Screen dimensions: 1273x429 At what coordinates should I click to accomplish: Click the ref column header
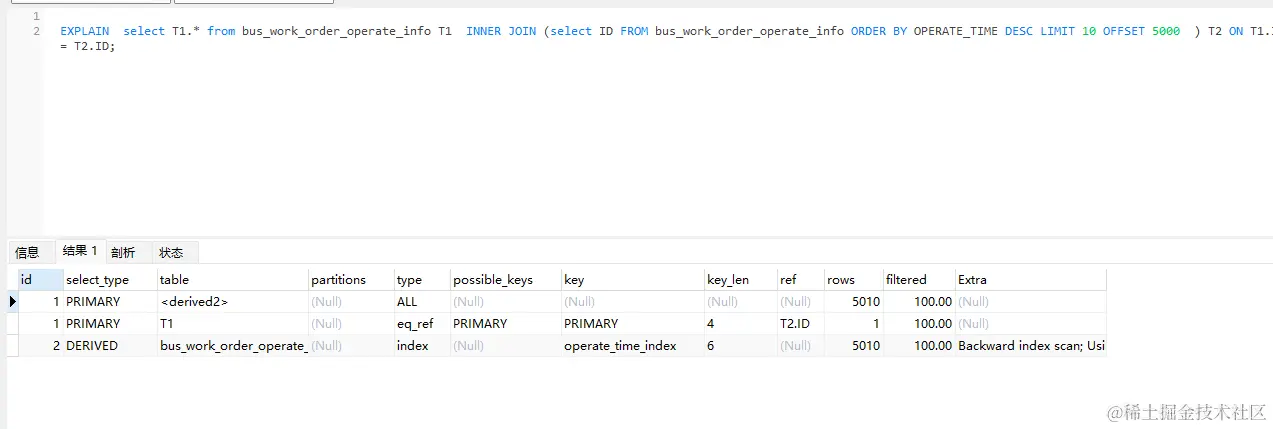tap(801, 280)
